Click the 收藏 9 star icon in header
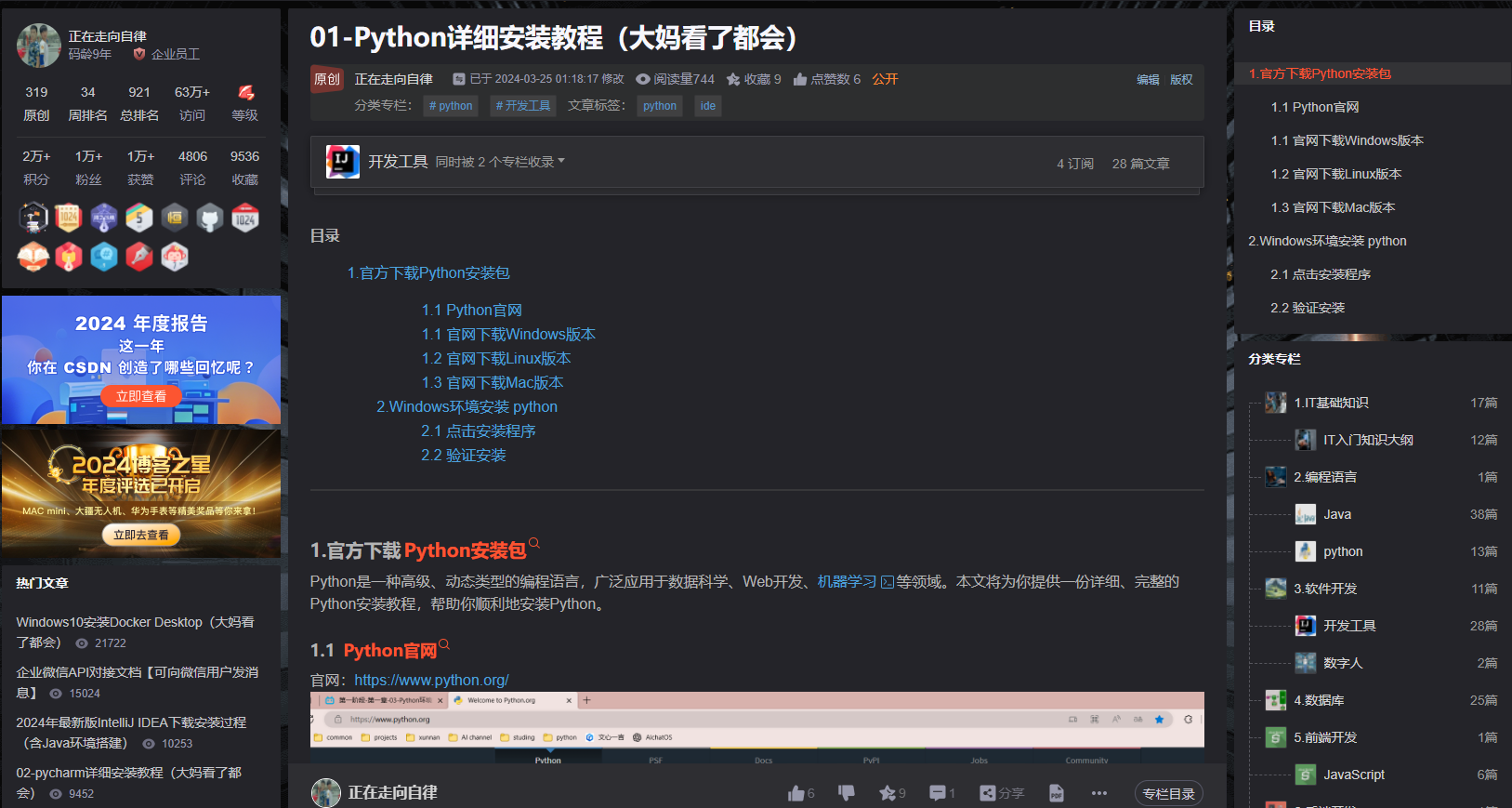Viewport: 1512px width, 808px height. (733, 79)
